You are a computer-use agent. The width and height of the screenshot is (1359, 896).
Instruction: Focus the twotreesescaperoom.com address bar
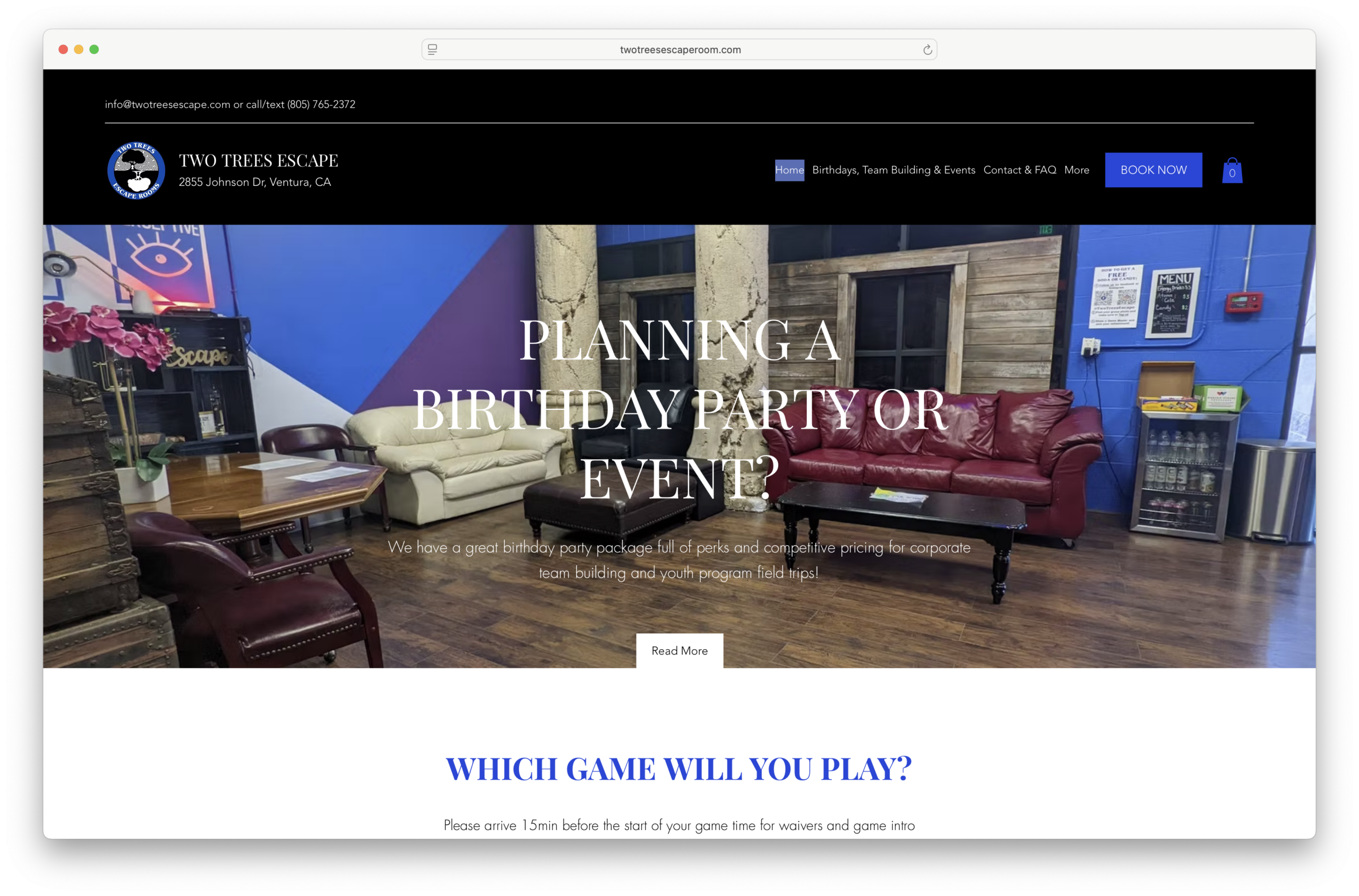pyautogui.click(x=679, y=50)
